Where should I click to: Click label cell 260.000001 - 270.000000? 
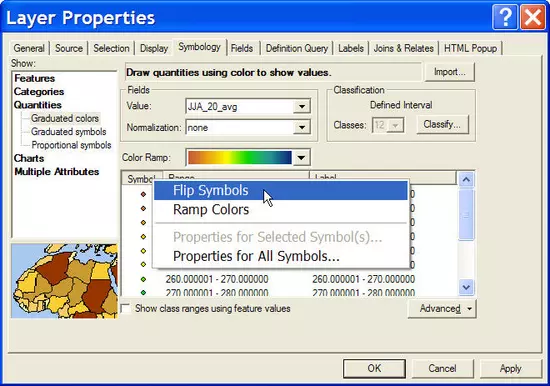point(363,279)
